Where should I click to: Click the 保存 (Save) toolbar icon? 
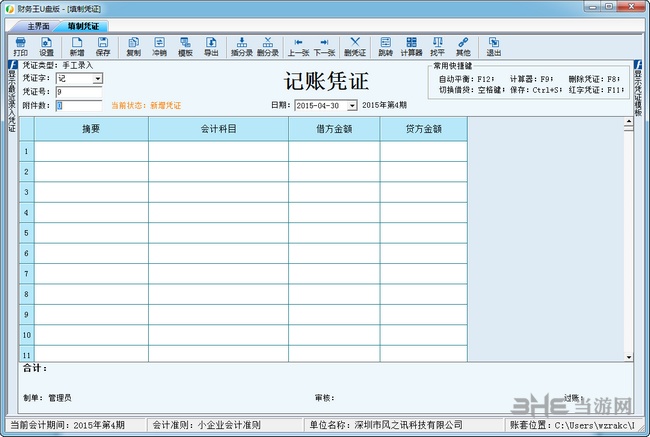(103, 46)
